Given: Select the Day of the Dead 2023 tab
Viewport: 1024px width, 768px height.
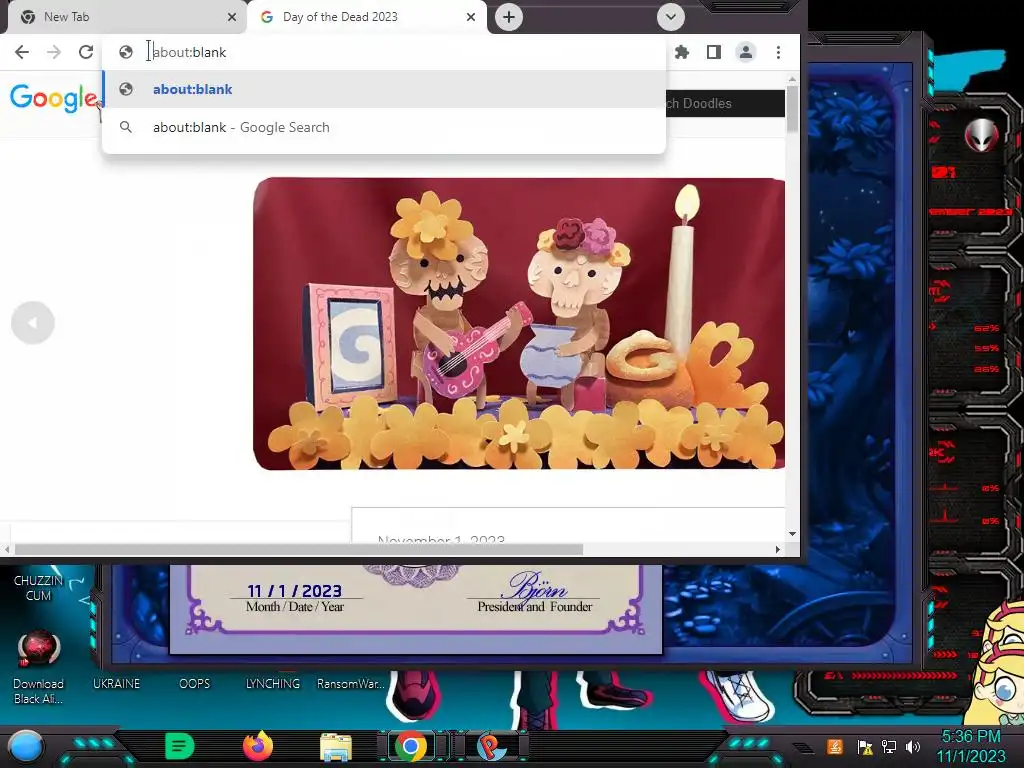Looking at the screenshot, I should pyautogui.click(x=366, y=17).
